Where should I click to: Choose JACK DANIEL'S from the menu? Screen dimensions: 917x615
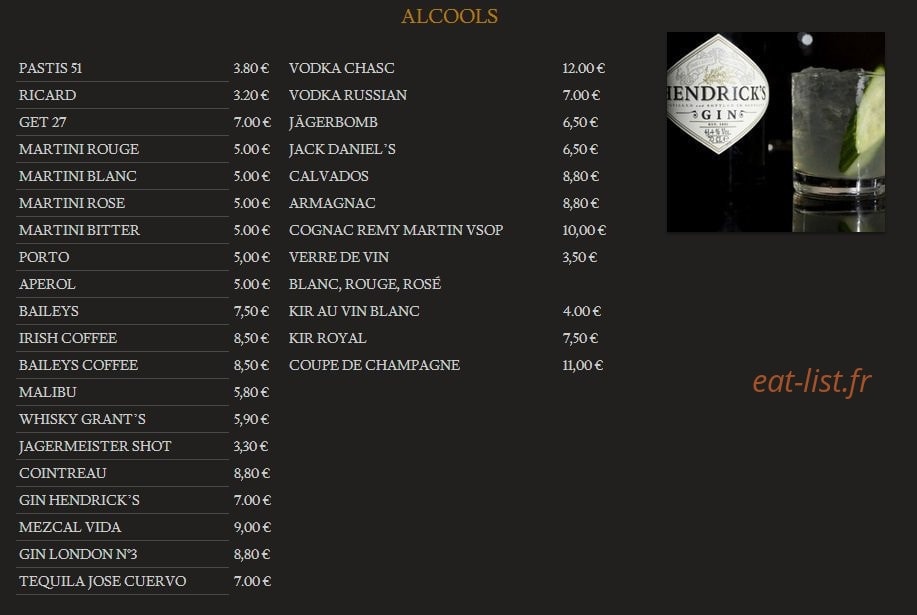click(x=342, y=149)
